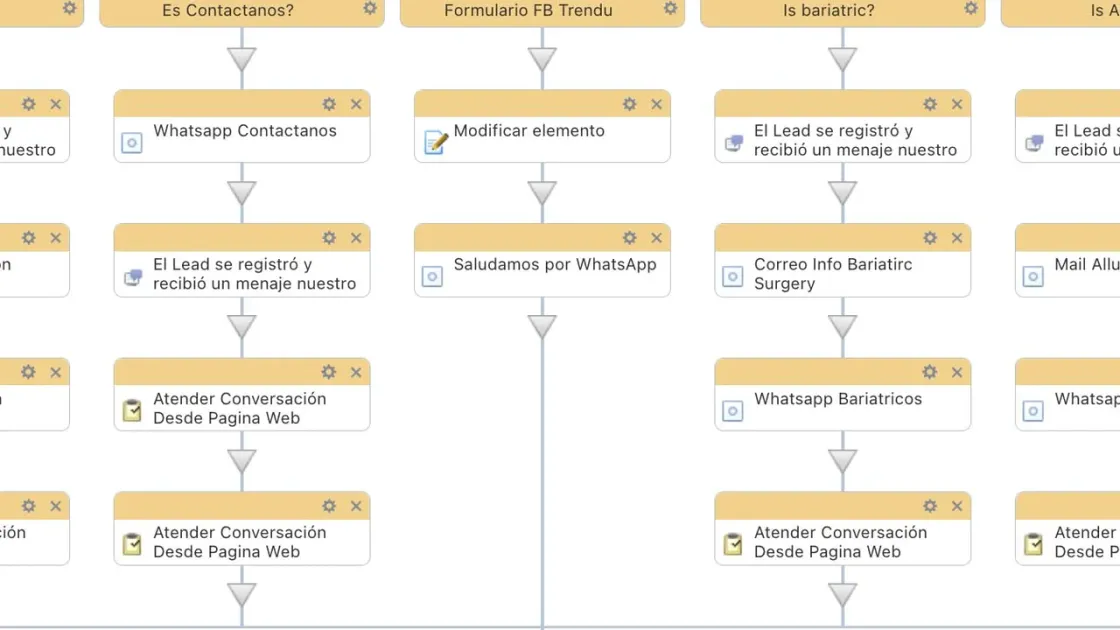This screenshot has width=1120, height=630.
Task: Click the icon beside Correo Info Bariatirc Surgery
Action: pyautogui.click(x=733, y=276)
